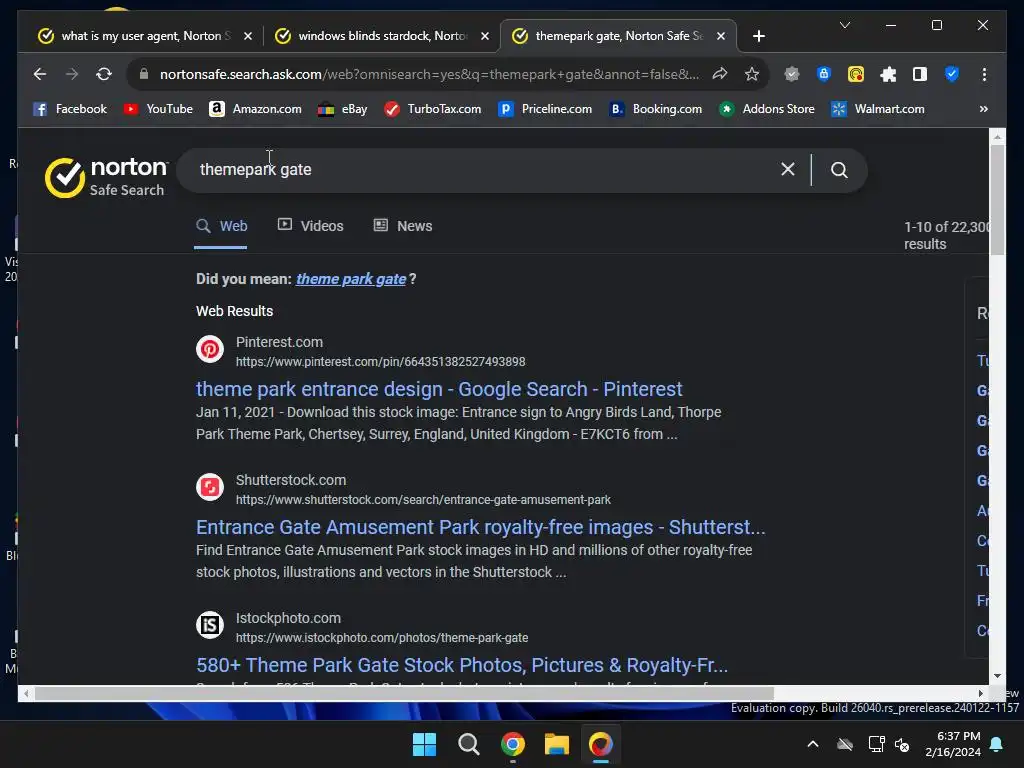Share this page icon in address bar
Image resolution: width=1024 pixels, height=768 pixels.
720,74
